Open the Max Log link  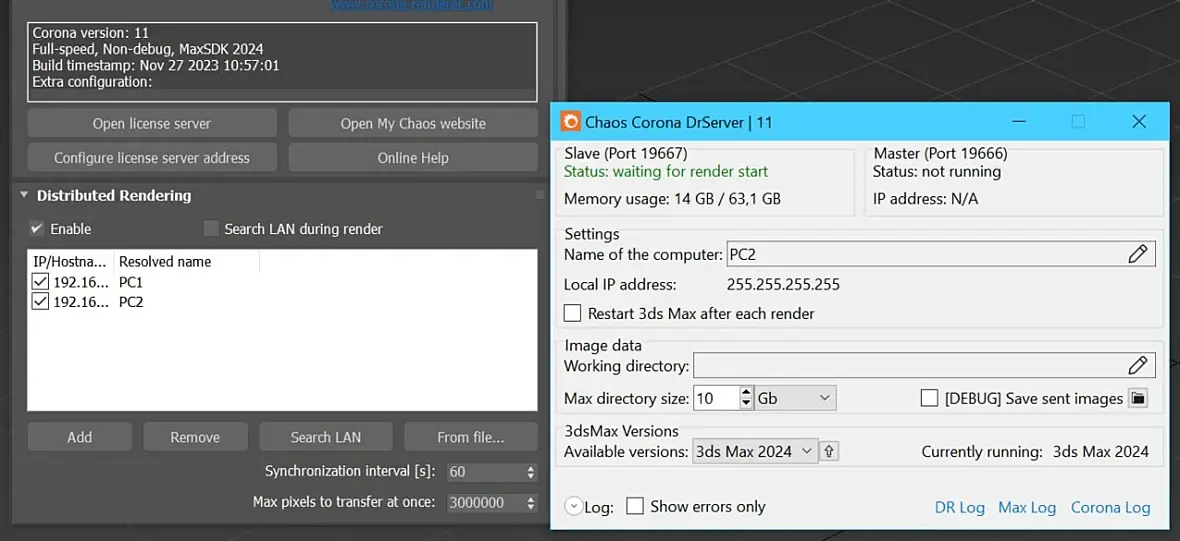click(1027, 508)
